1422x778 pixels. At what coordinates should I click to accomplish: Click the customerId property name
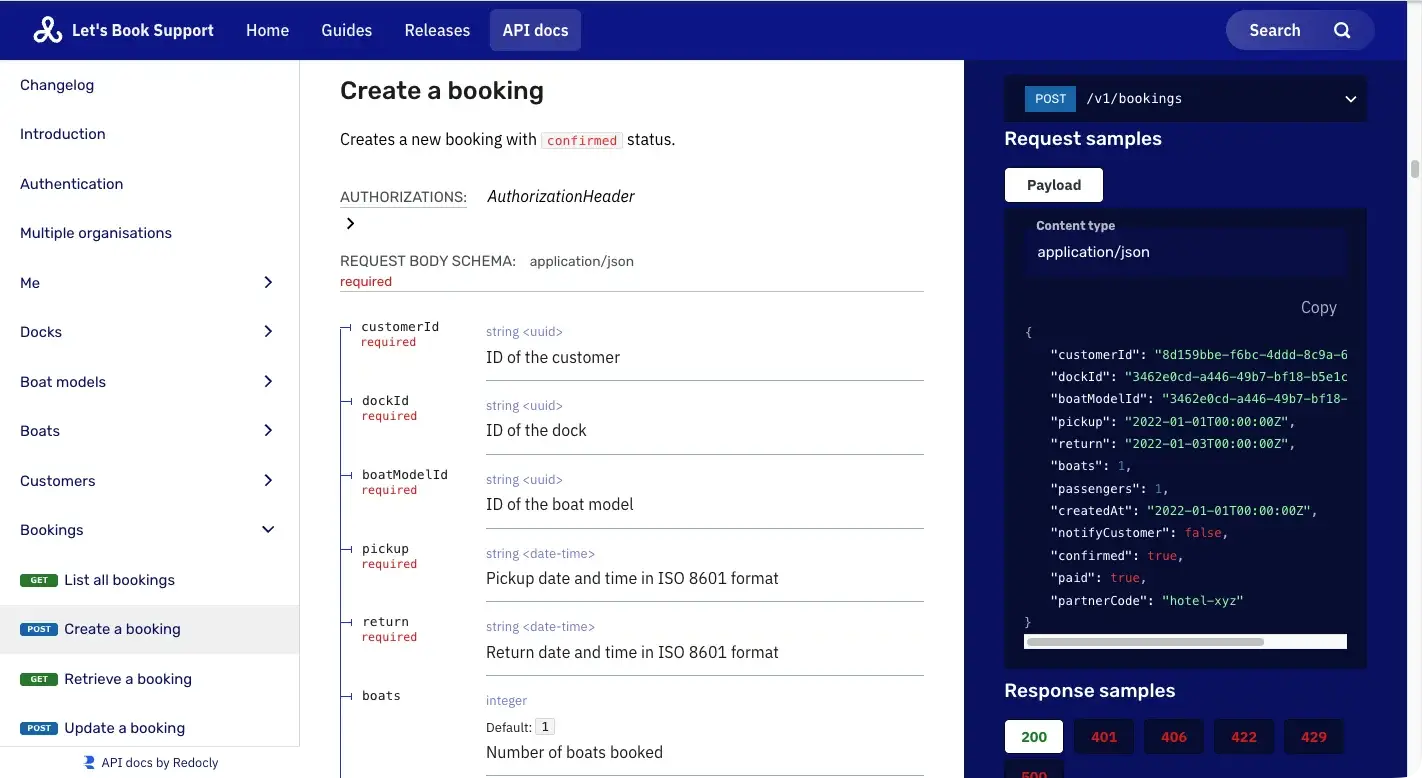tap(400, 327)
